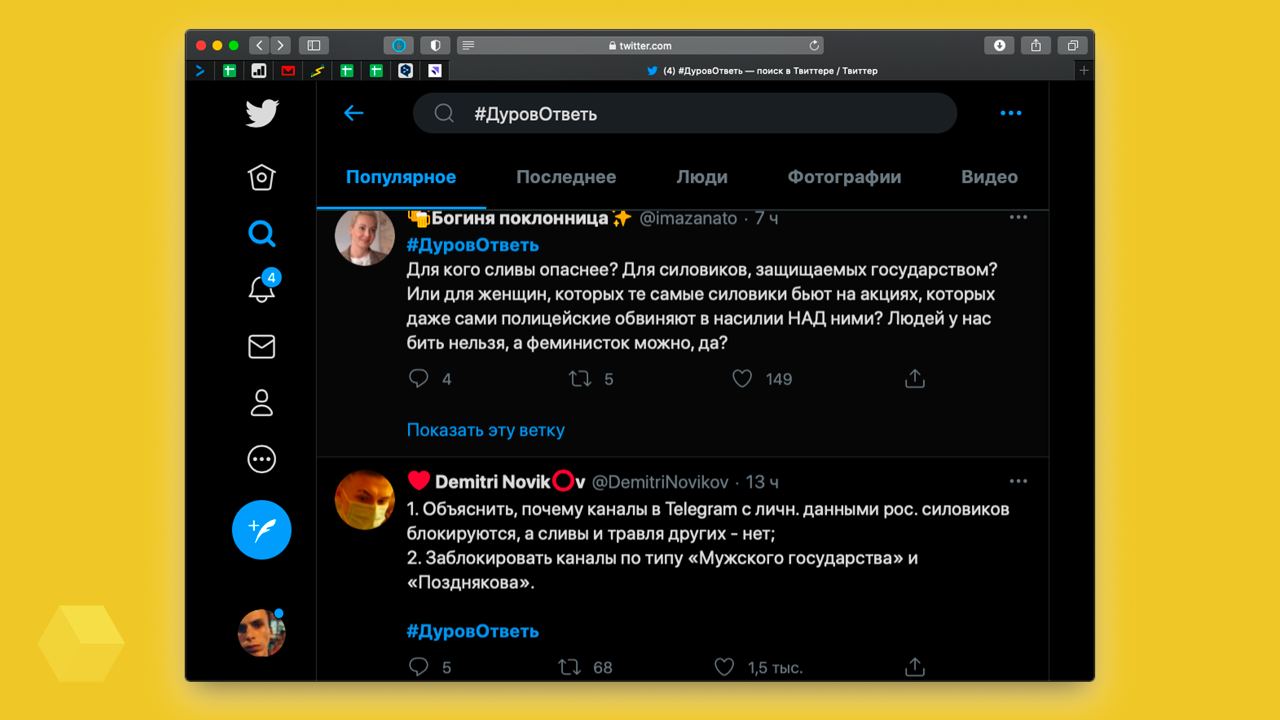Select the Популярное tab
Viewport: 1280px width, 720px height.
click(401, 177)
